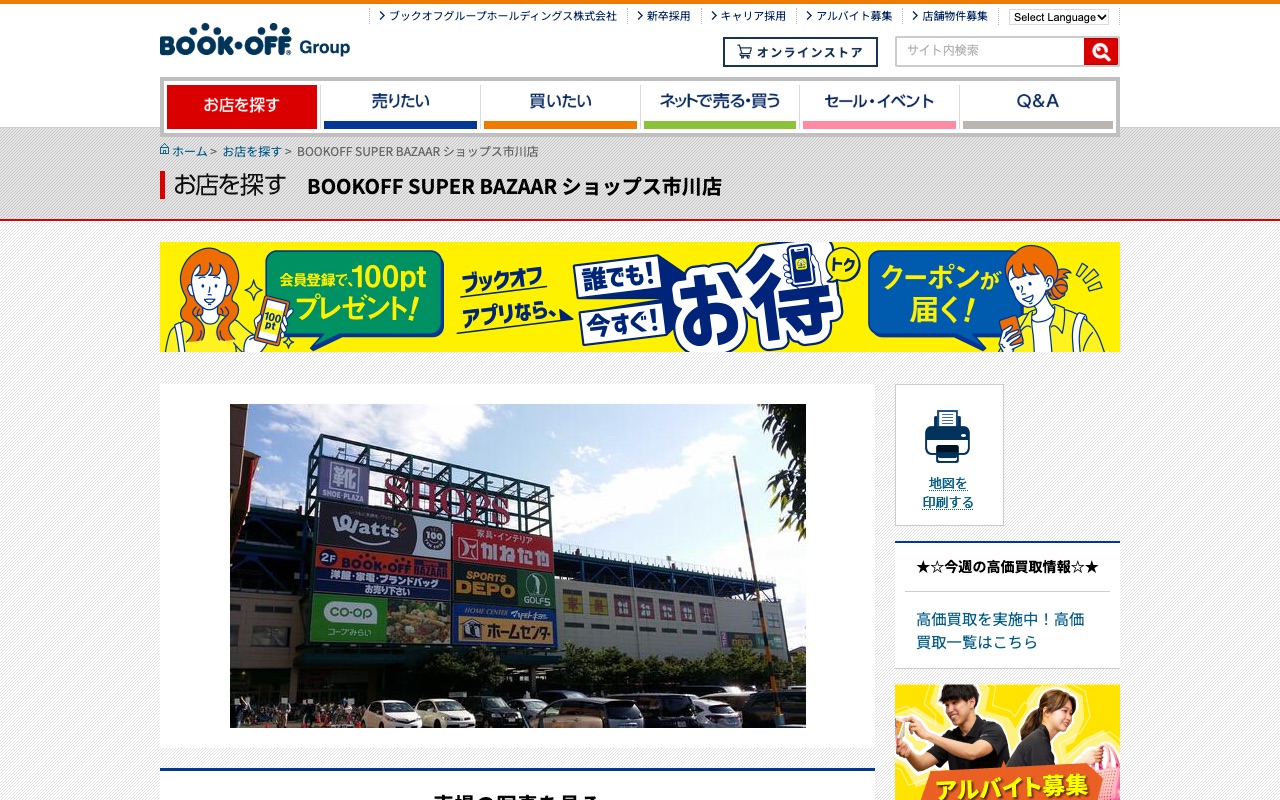Click the shopping cart icon in オンラインストア
This screenshot has width=1280, height=800.
click(x=744, y=51)
